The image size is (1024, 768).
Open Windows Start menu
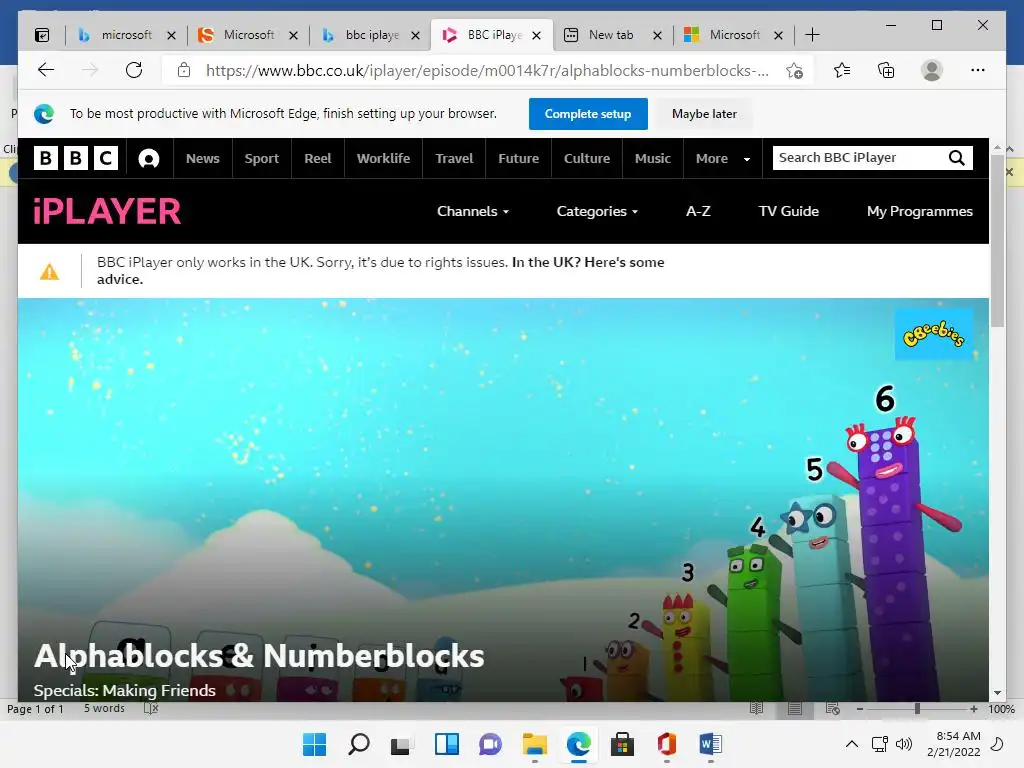(314, 744)
